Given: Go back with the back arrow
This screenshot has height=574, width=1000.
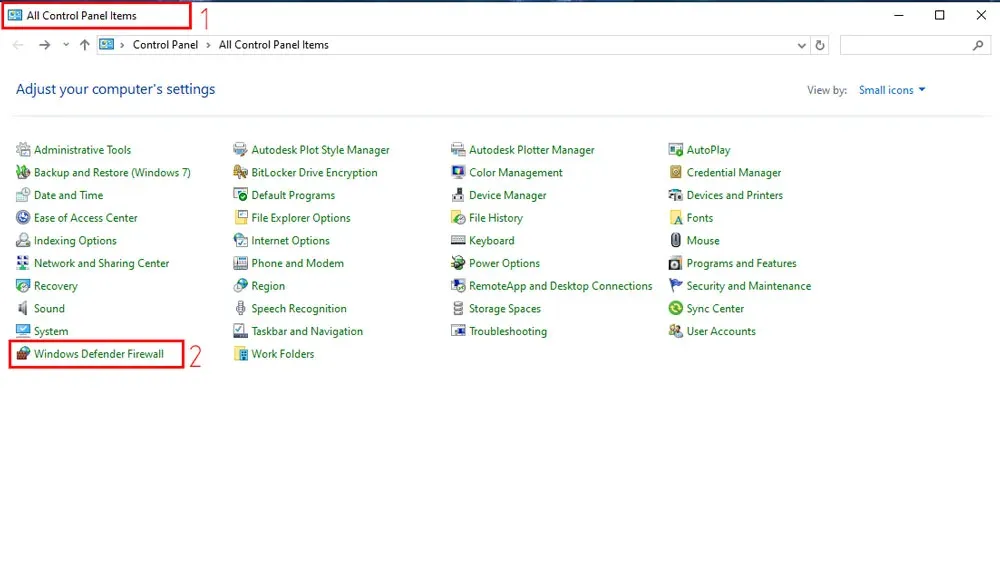Looking at the screenshot, I should [x=18, y=45].
